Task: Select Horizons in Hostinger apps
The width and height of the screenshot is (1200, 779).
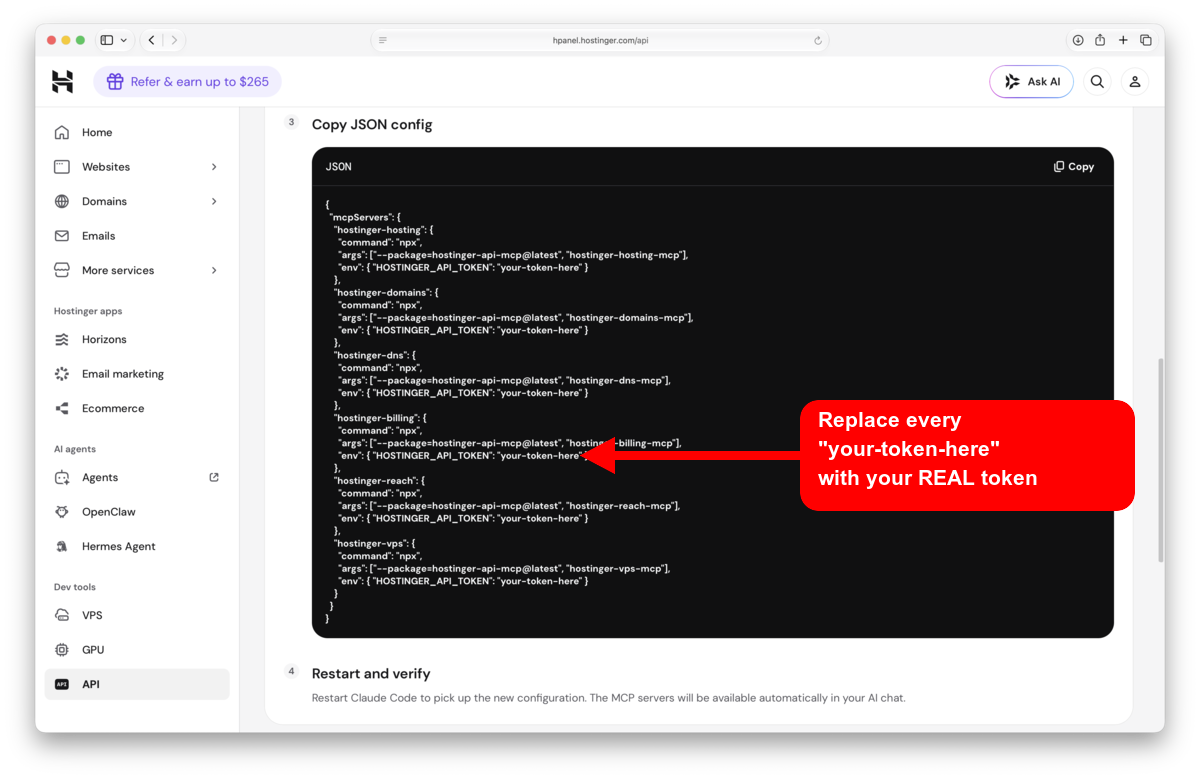Action: 137,339
